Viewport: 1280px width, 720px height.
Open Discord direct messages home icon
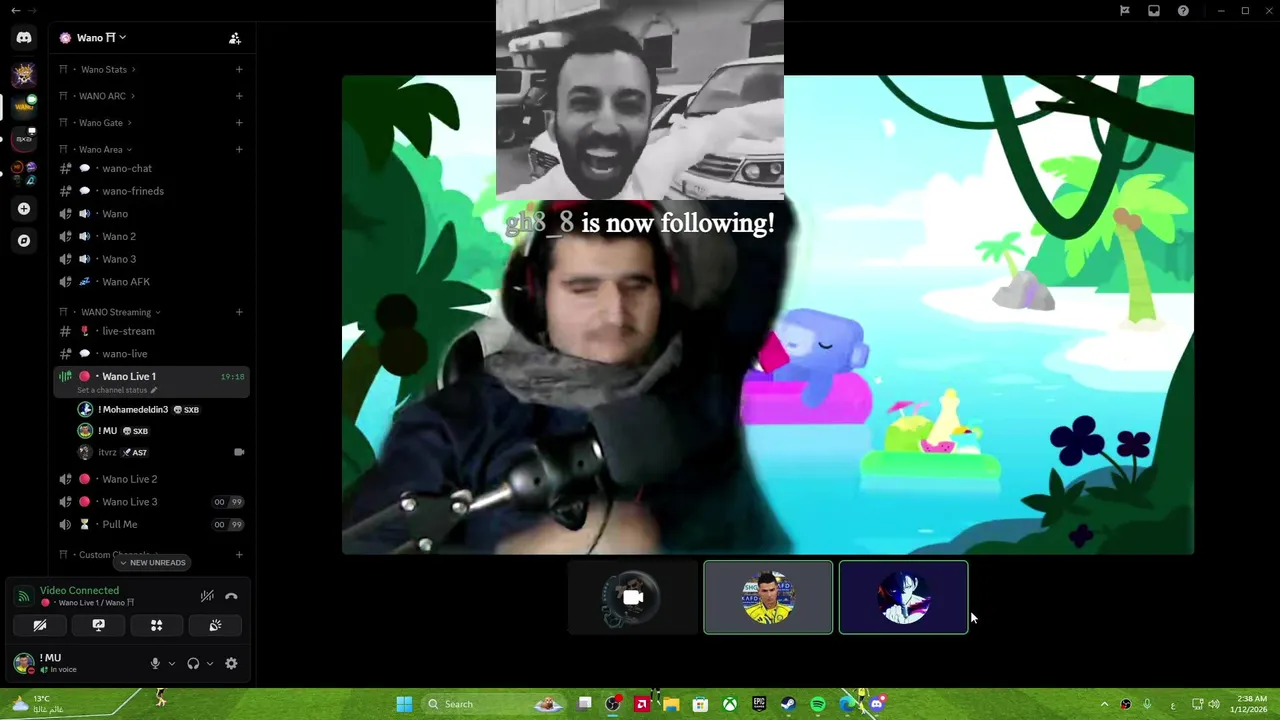(x=24, y=37)
